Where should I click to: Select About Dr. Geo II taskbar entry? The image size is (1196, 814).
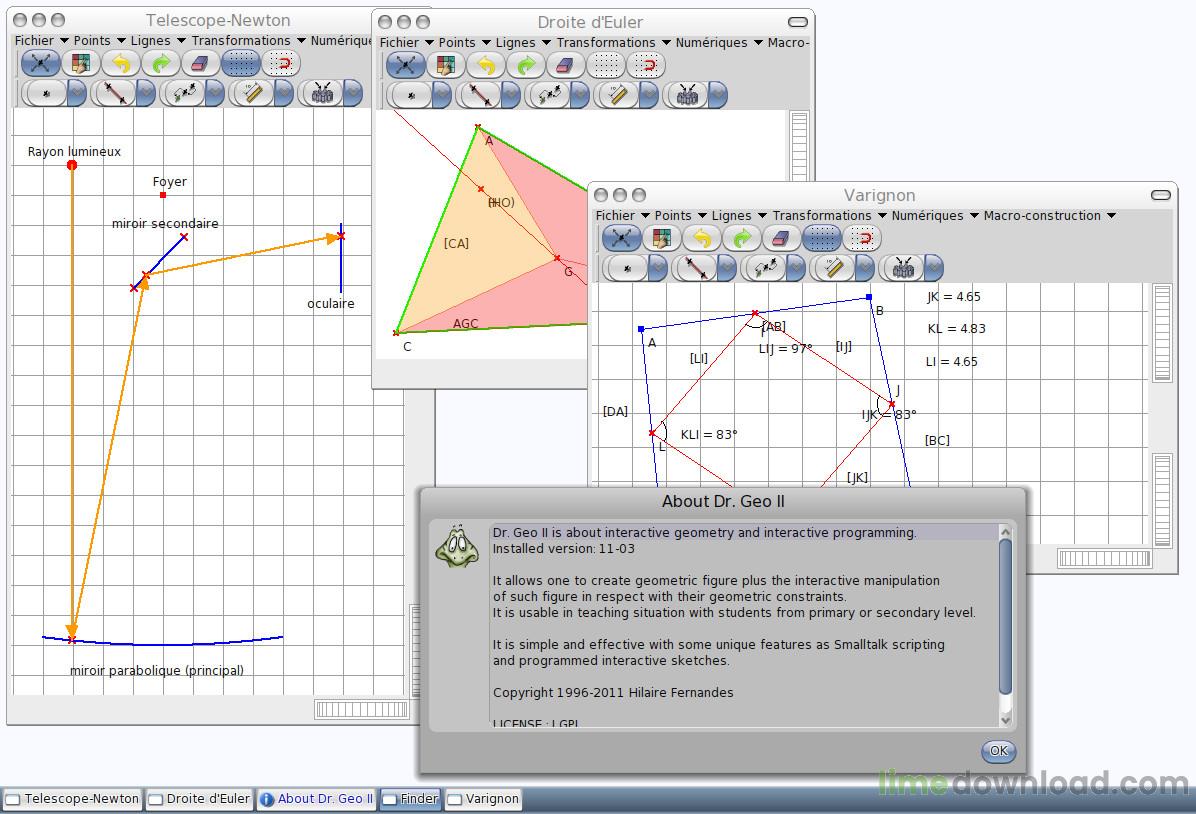click(316, 799)
